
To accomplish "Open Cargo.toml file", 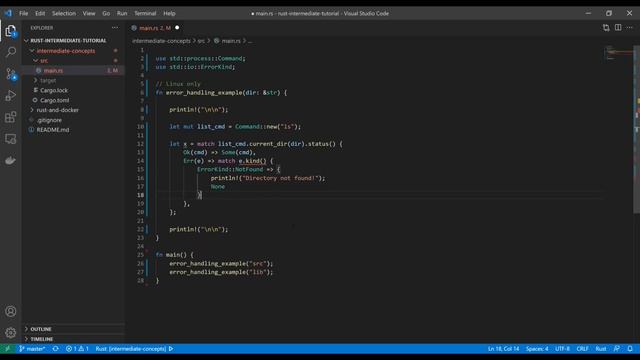I will (x=54, y=100).
